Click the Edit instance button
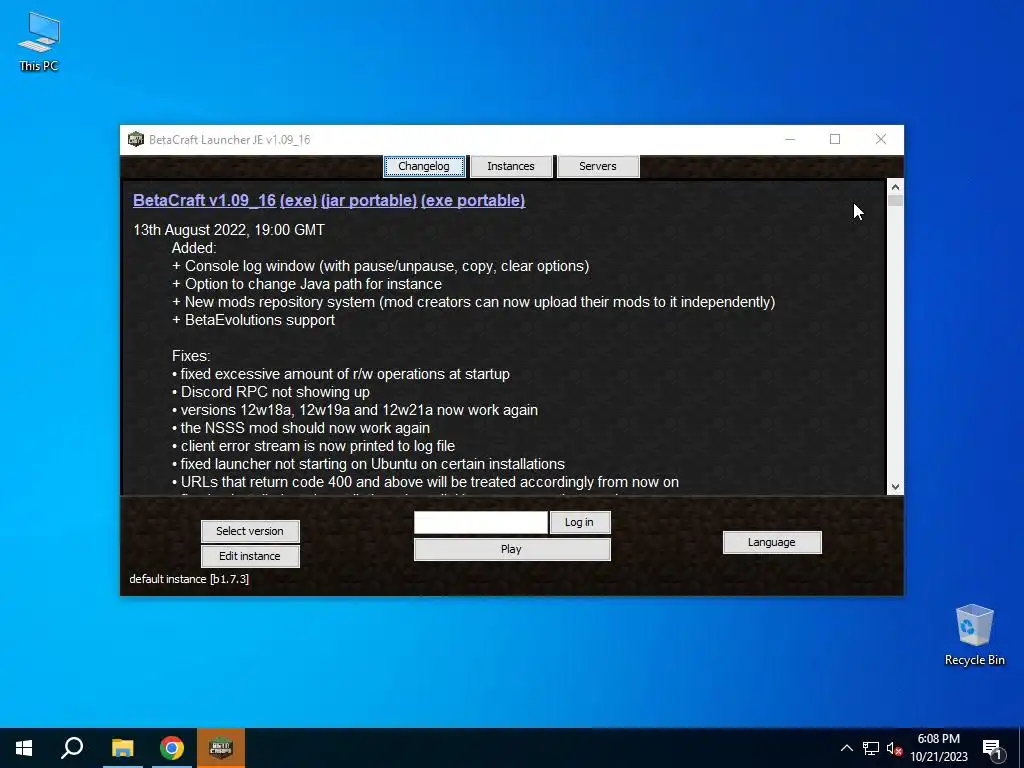1024x768 pixels. tap(250, 556)
